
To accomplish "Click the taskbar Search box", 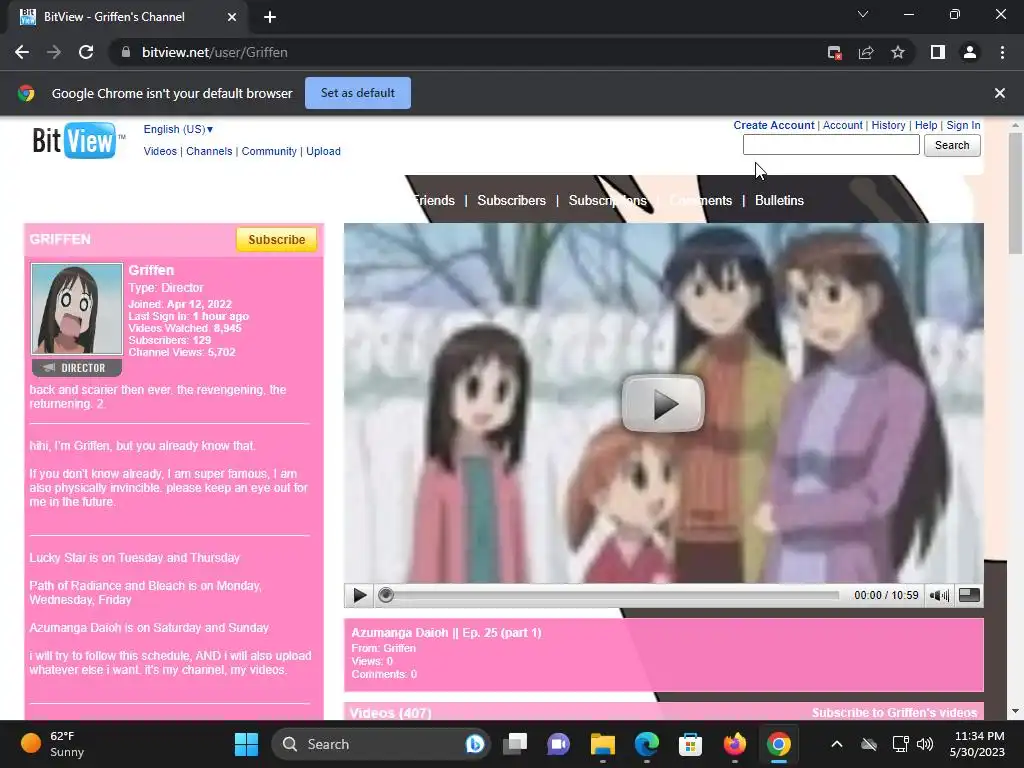I will [x=381, y=744].
